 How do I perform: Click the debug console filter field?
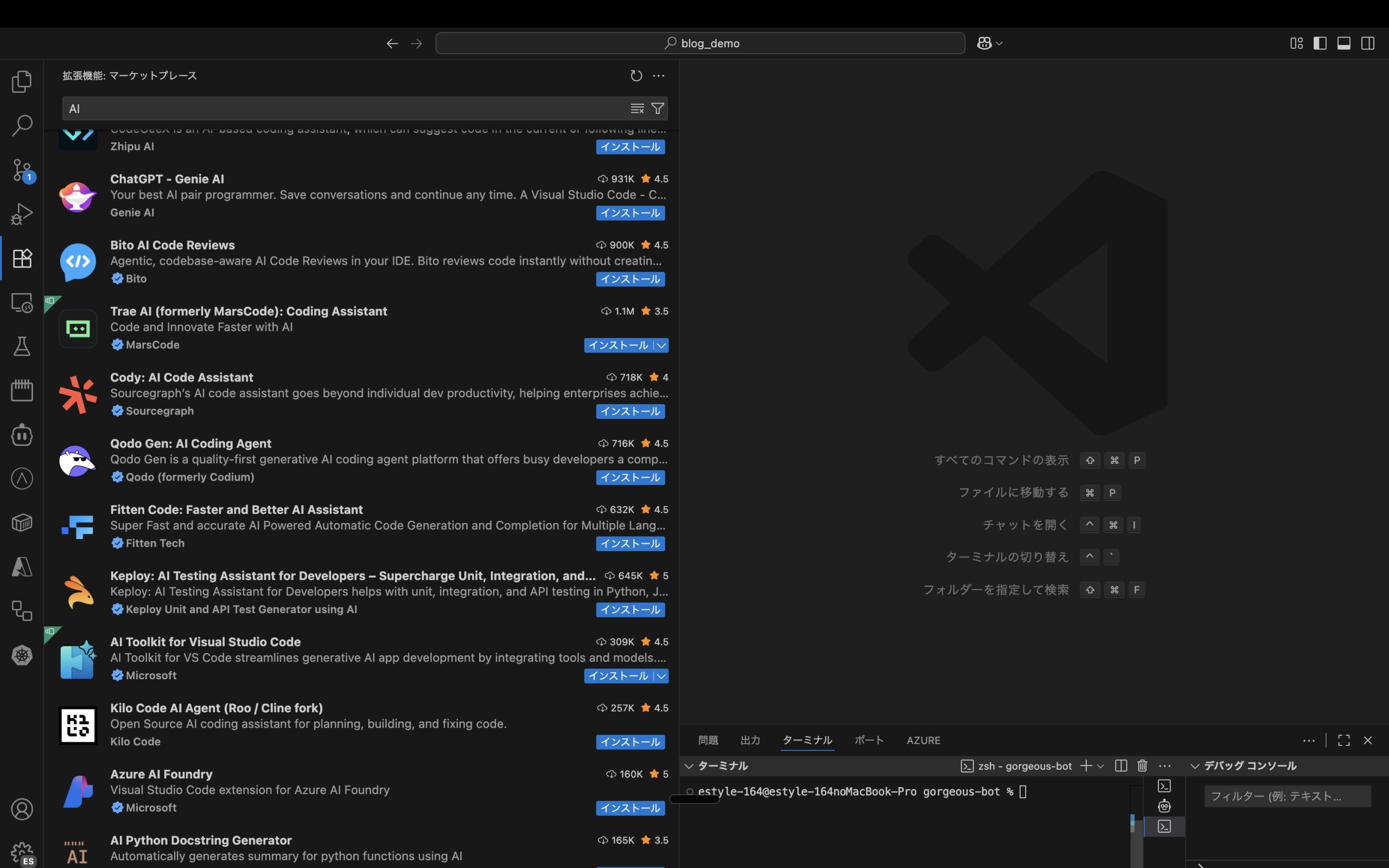pyautogui.click(x=1288, y=796)
